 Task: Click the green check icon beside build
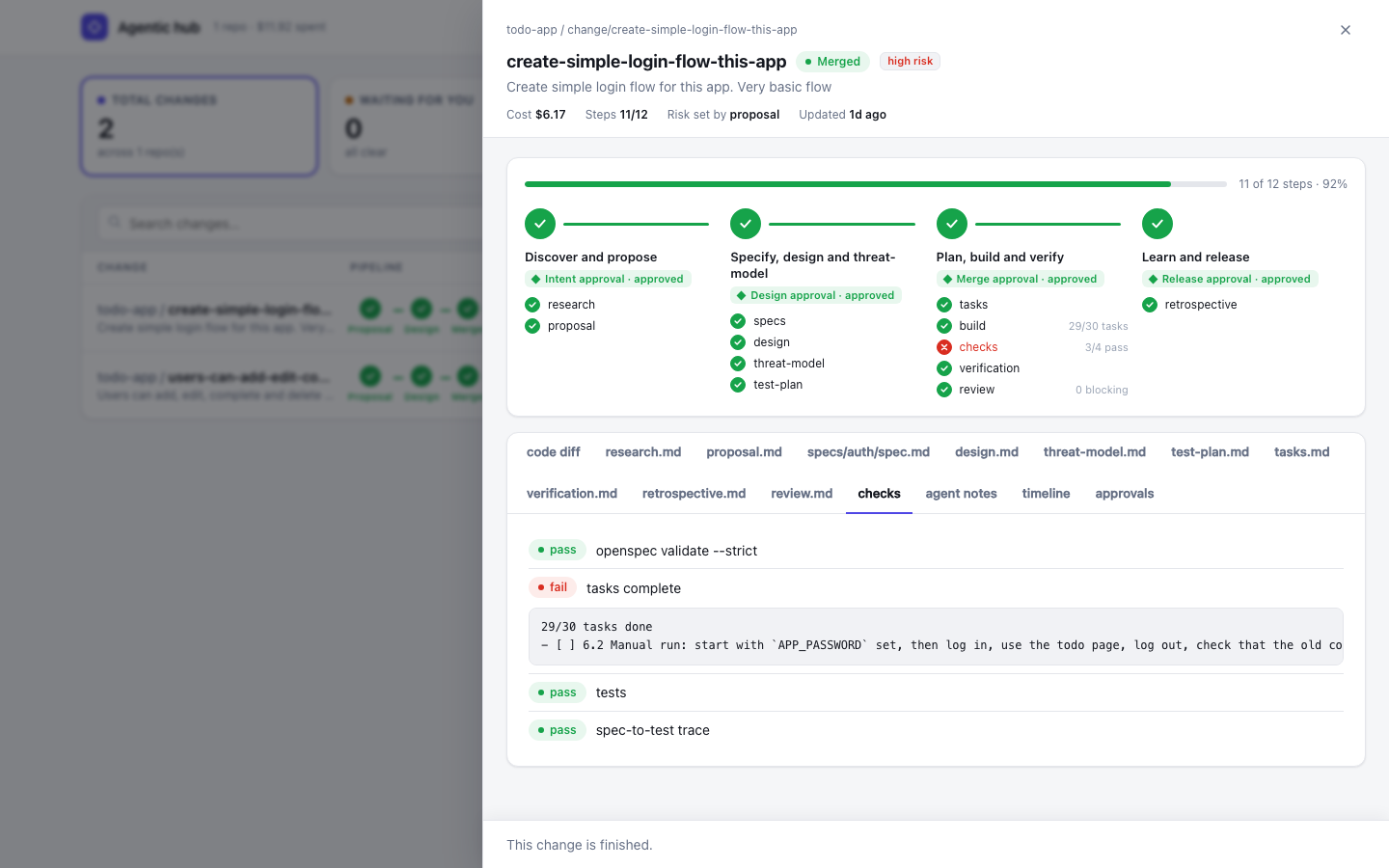[x=944, y=326]
